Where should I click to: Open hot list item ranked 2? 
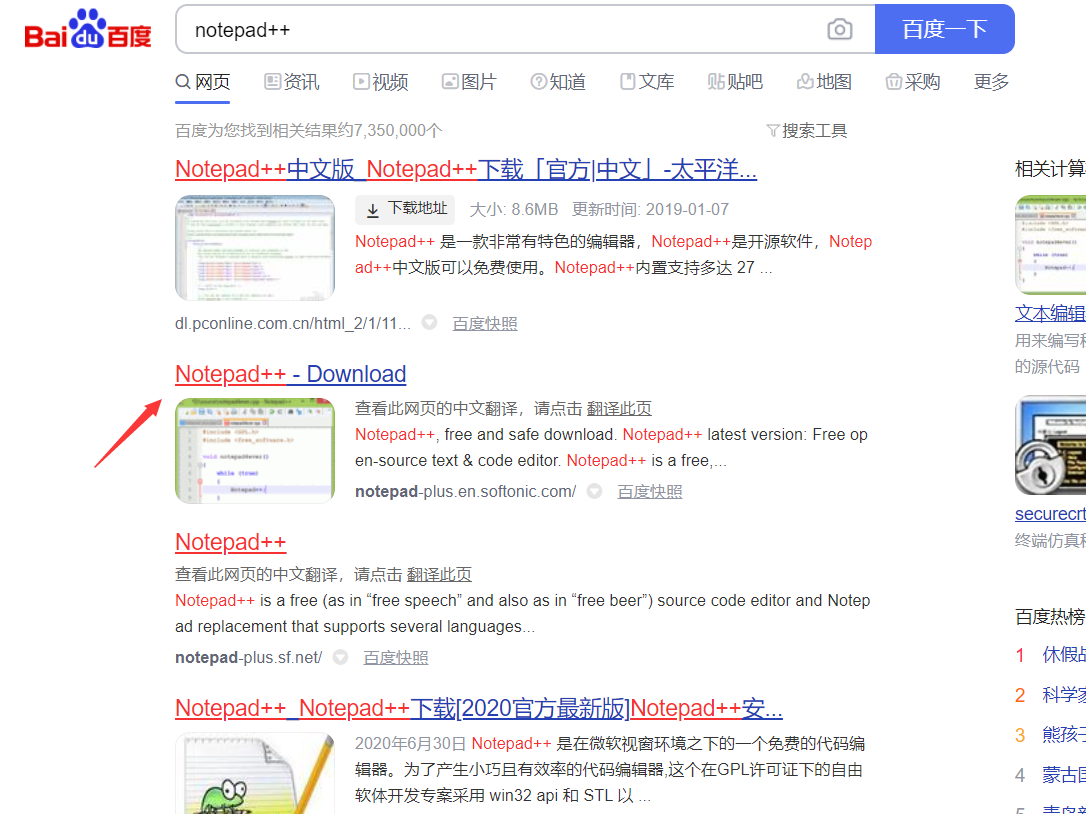(1064, 695)
